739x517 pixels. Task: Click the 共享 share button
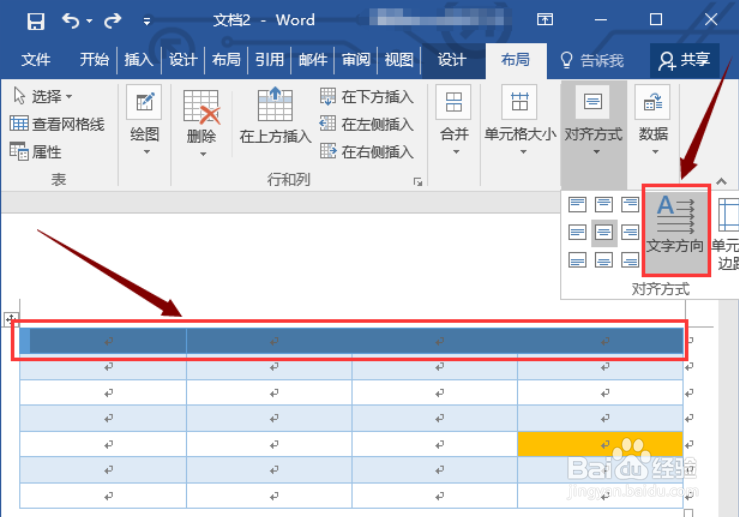pos(685,60)
